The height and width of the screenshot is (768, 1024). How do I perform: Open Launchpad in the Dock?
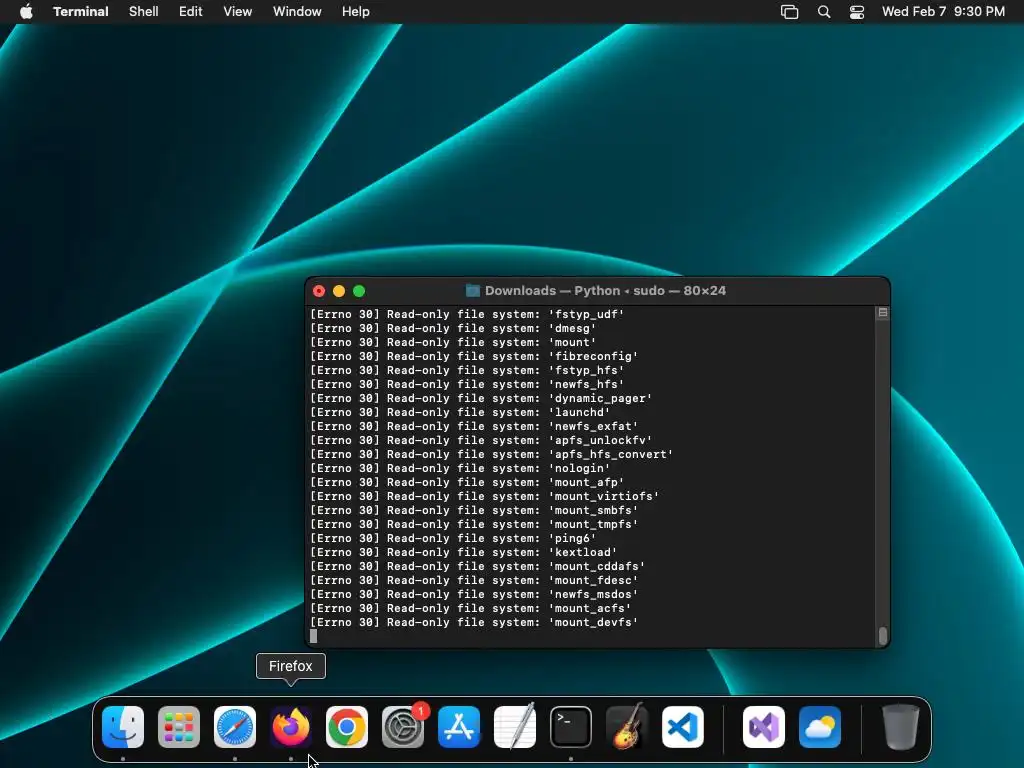179,727
